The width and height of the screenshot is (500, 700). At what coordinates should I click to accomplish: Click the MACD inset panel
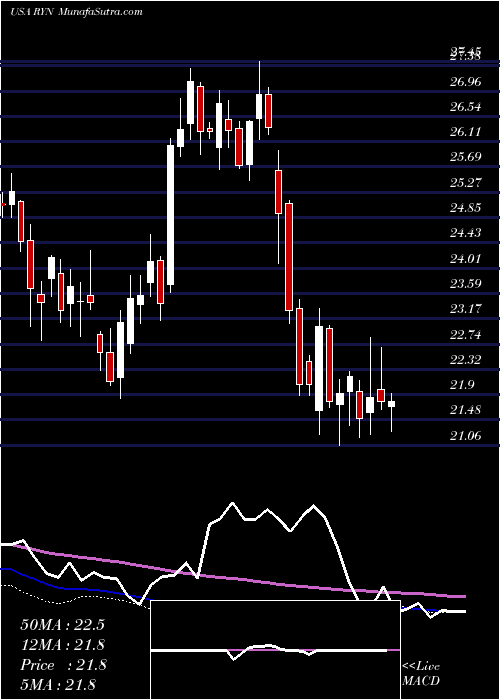[275, 650]
